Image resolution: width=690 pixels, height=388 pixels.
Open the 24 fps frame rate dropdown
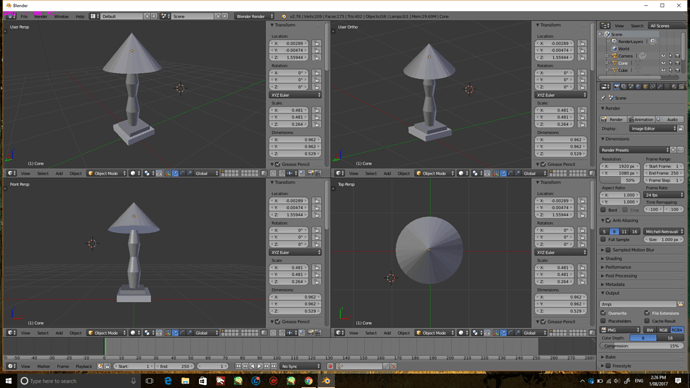pyautogui.click(x=664, y=194)
